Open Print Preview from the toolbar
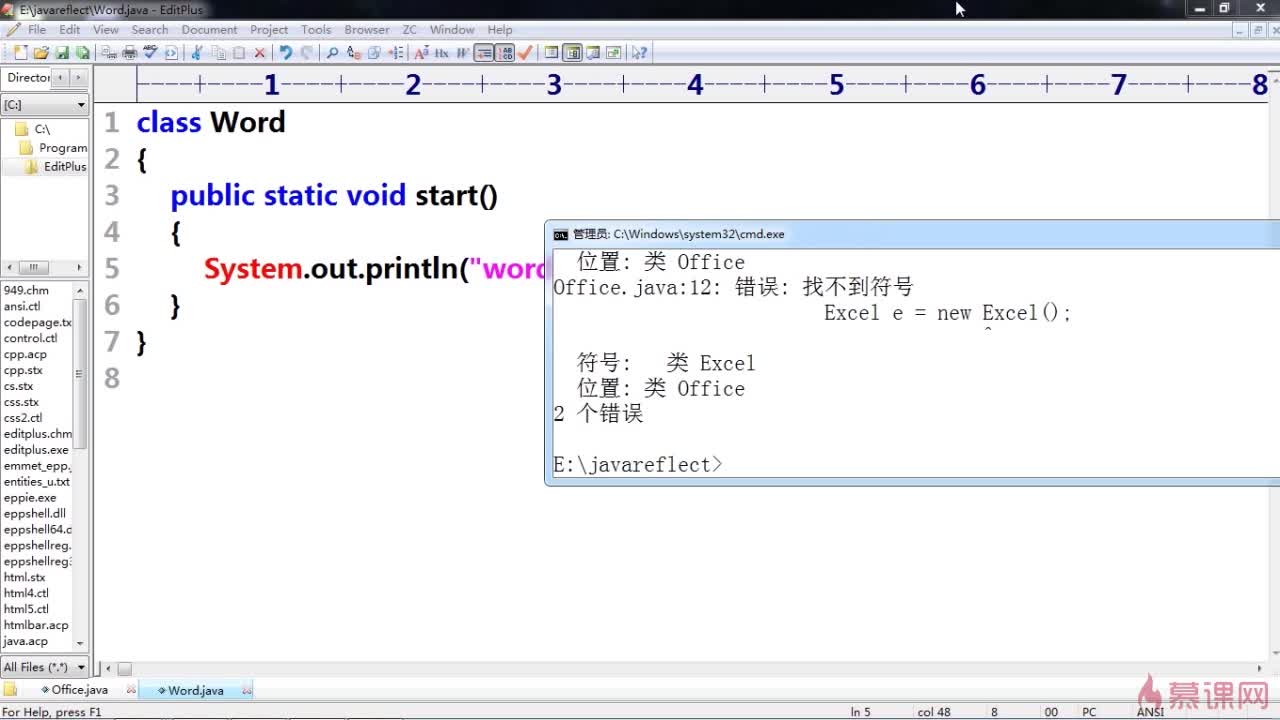 pos(108,52)
